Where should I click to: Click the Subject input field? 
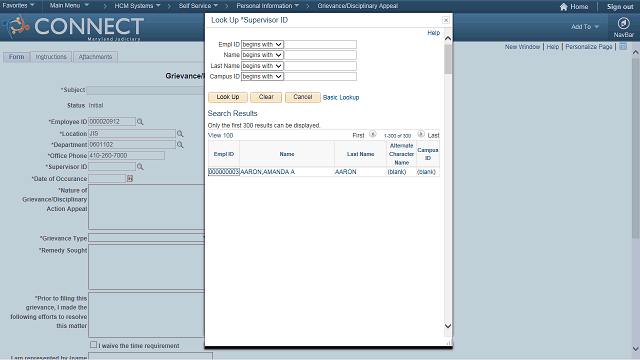pyautogui.click(x=146, y=90)
